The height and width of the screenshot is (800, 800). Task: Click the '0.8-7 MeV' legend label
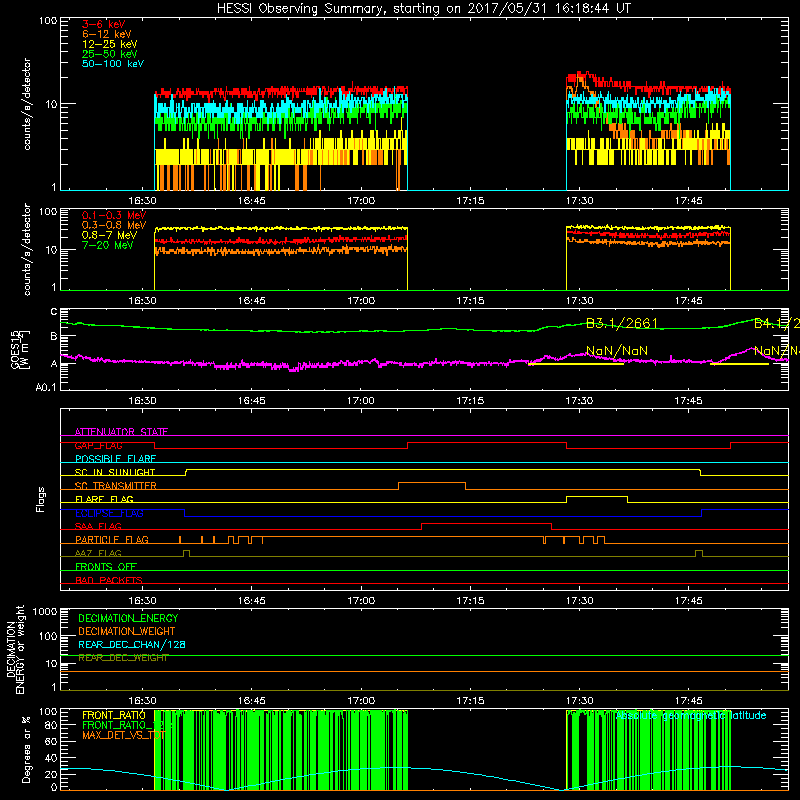[x=109, y=236]
